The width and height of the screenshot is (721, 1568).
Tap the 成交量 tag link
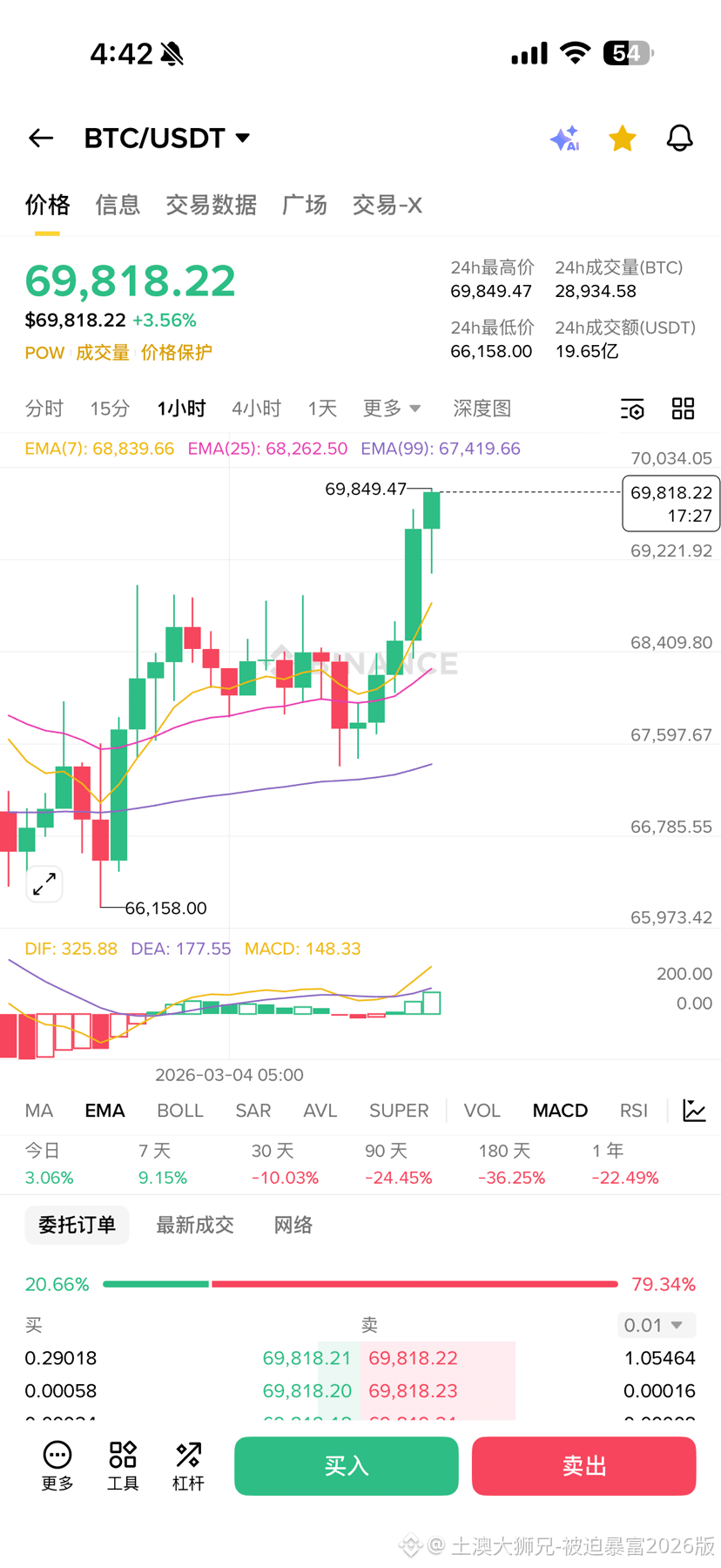[x=103, y=353]
